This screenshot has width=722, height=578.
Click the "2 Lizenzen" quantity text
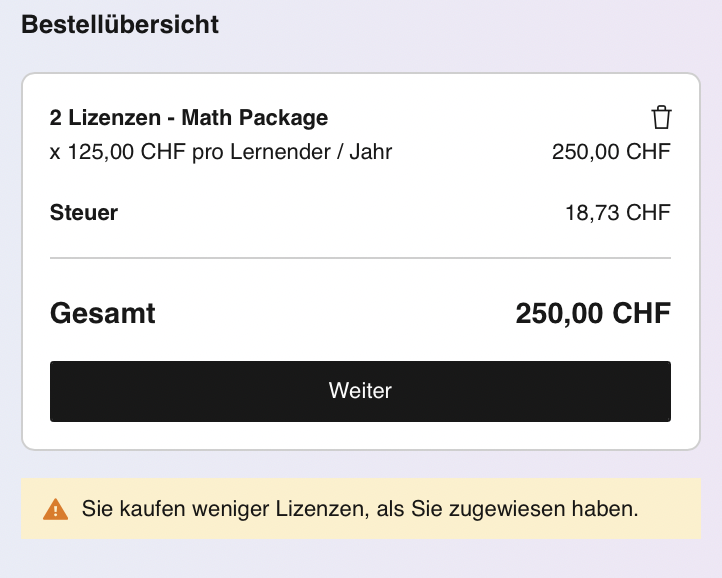[105, 118]
